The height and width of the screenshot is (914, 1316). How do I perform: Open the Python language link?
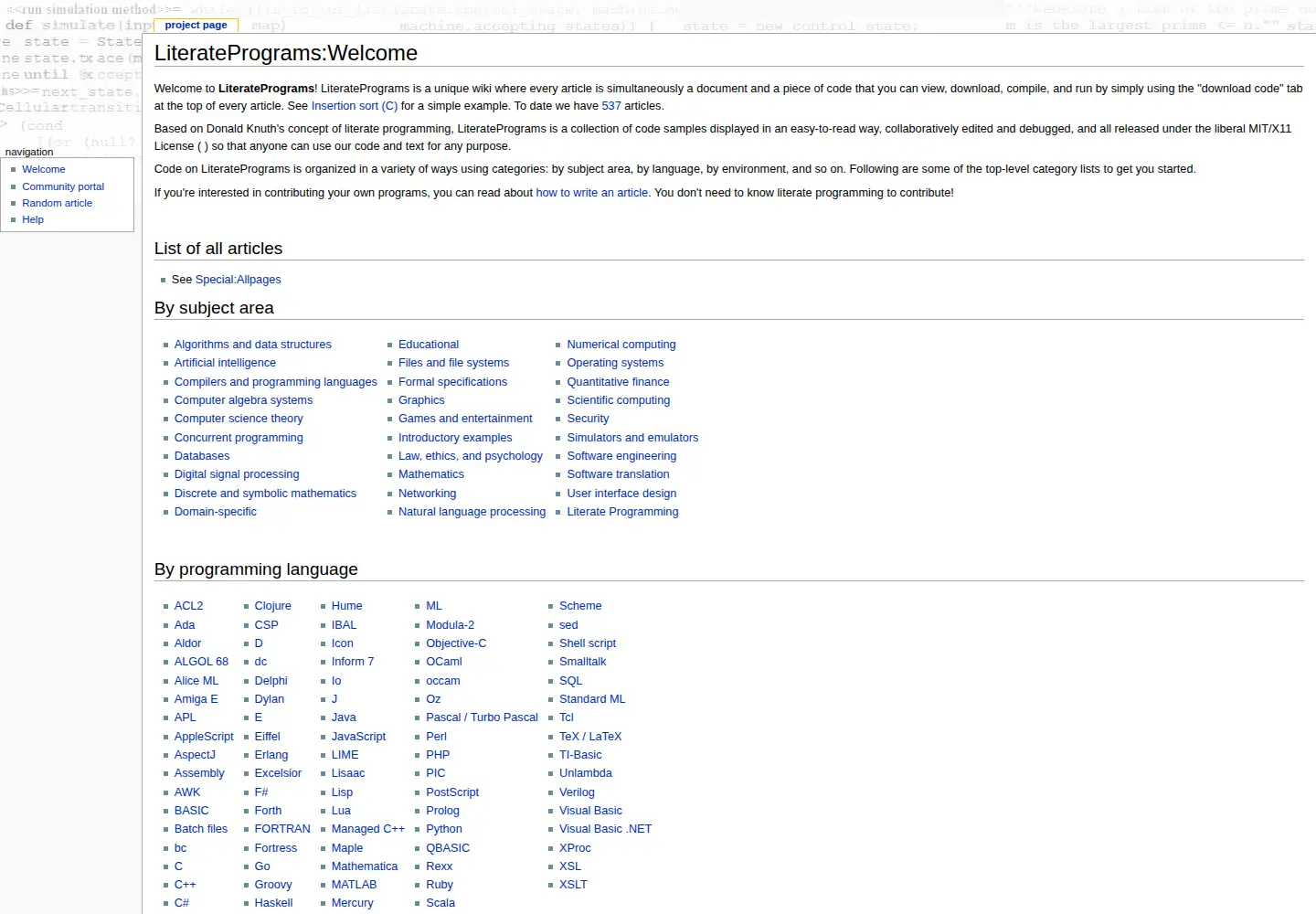point(444,829)
